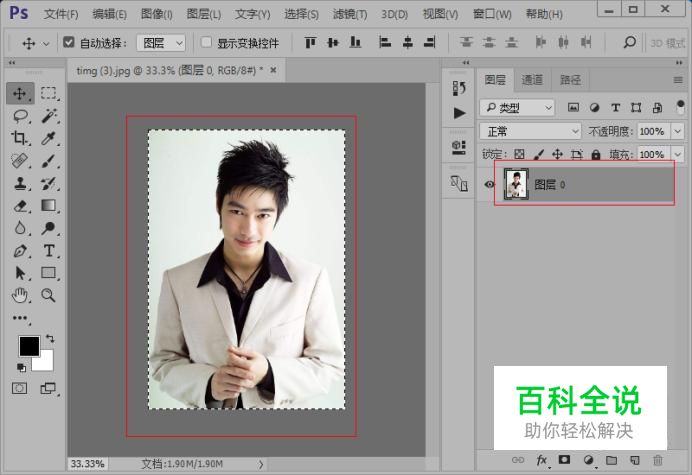Open 图层 auto-select target dropdown
The image size is (692, 475).
(161, 43)
